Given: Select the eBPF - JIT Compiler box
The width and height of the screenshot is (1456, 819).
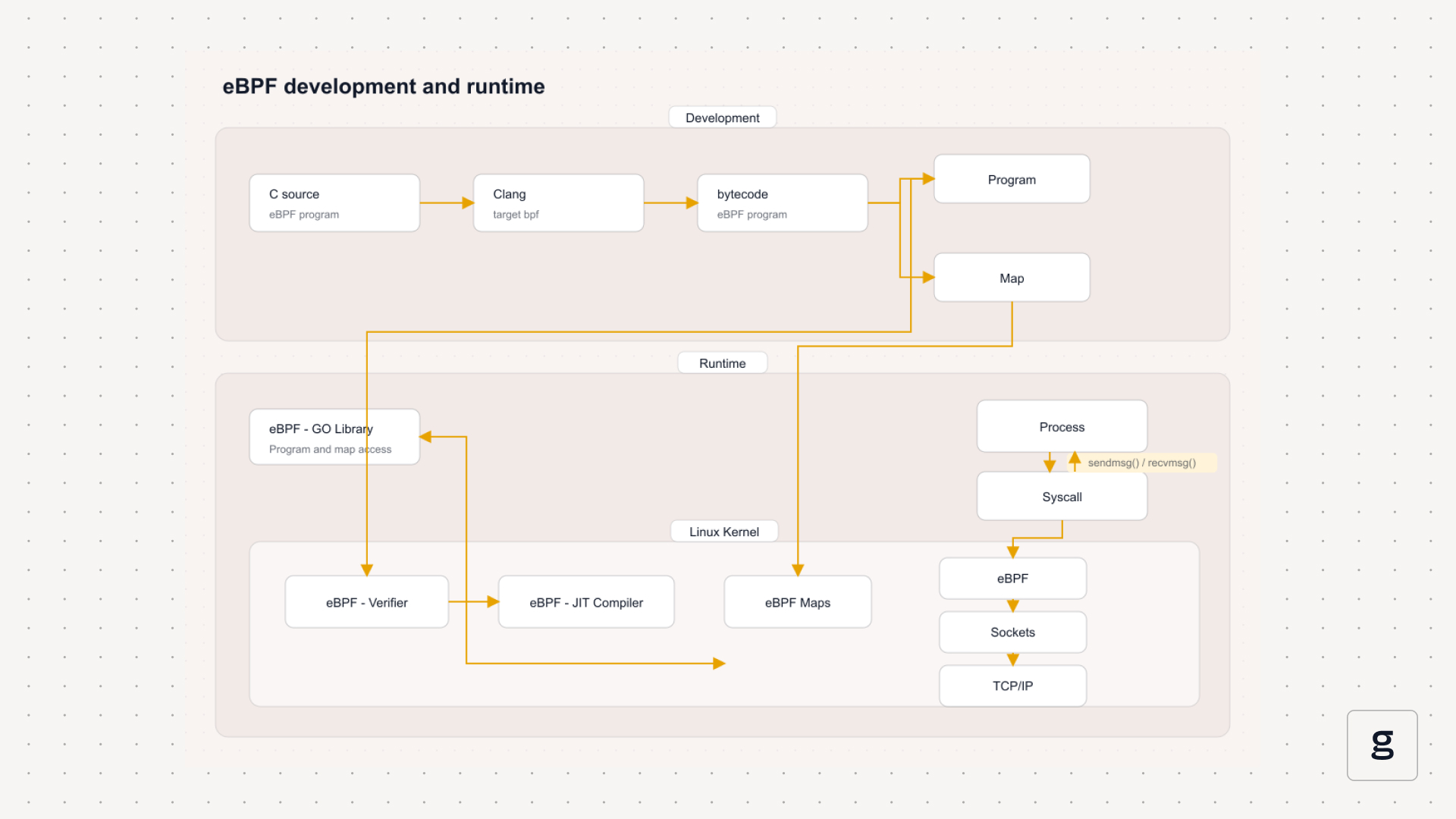Looking at the screenshot, I should [586, 602].
